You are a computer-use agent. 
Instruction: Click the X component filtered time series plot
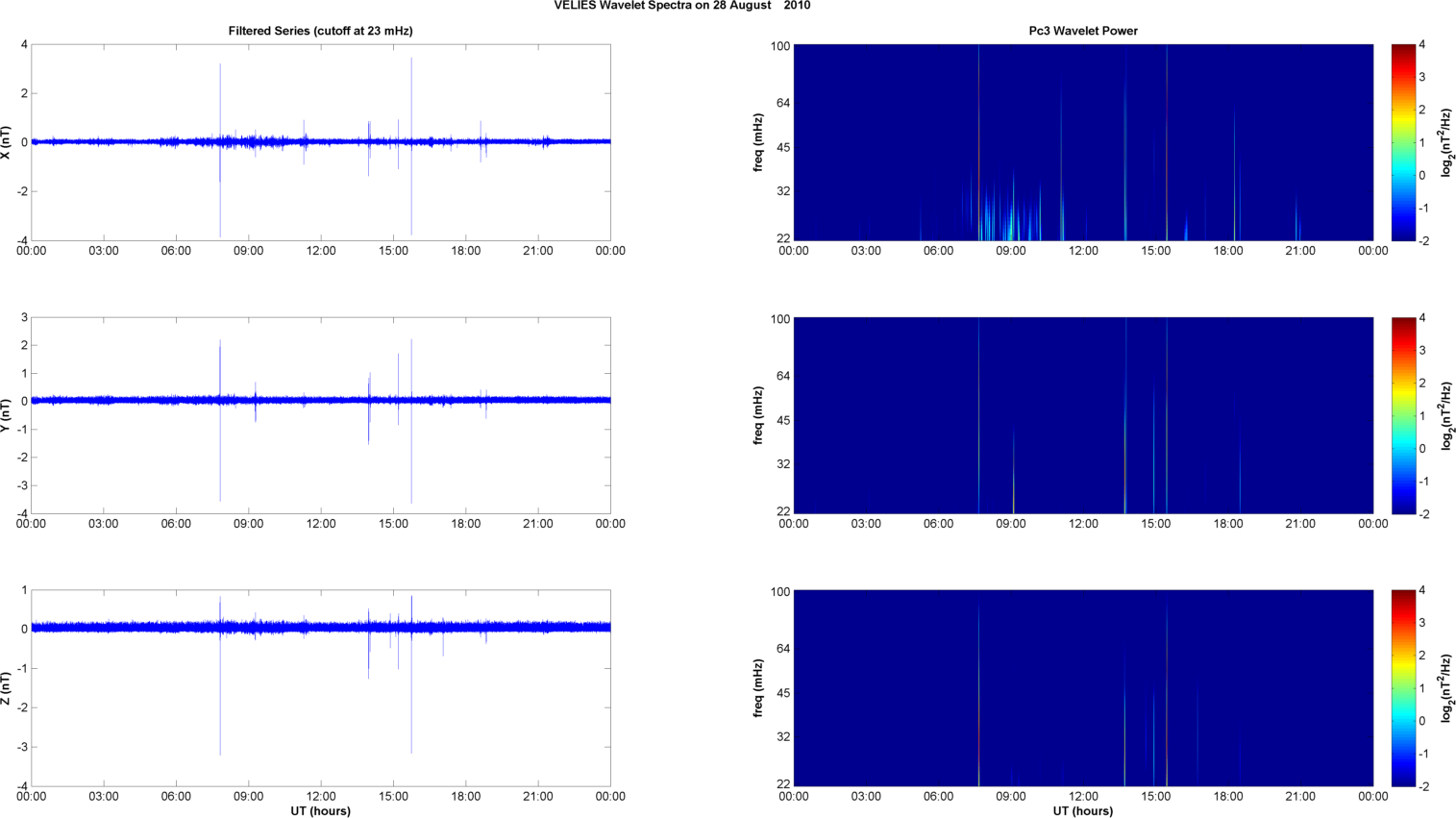321,142
